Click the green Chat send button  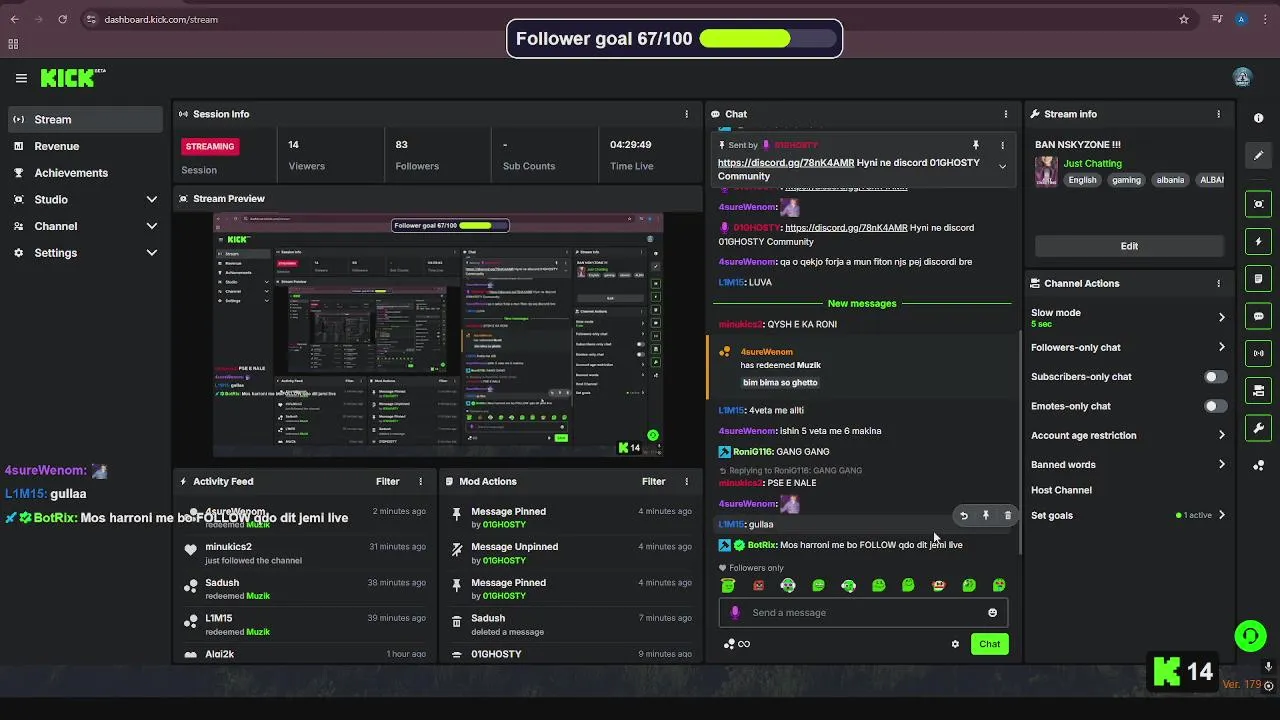coord(989,644)
